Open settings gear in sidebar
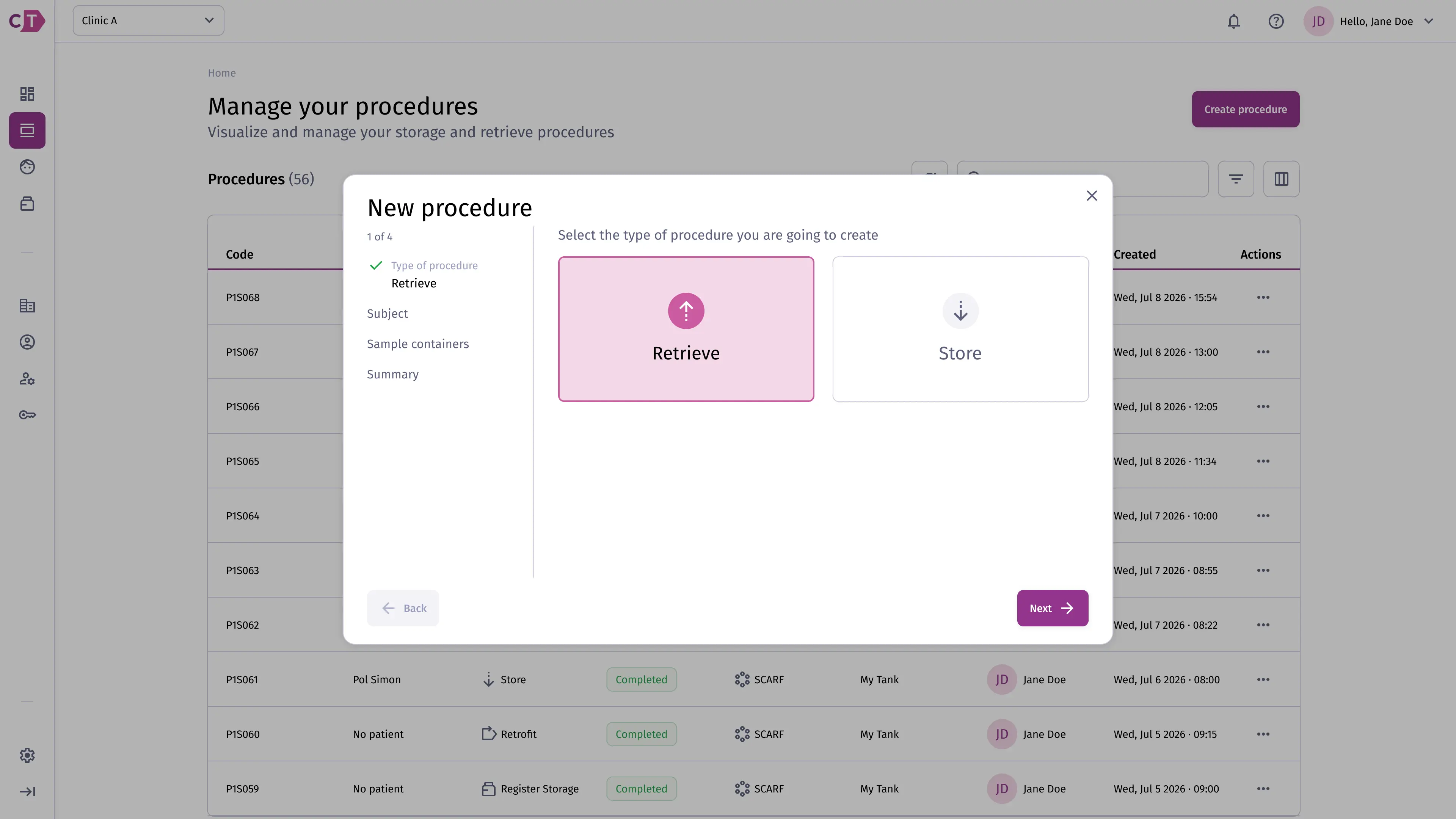 click(x=27, y=755)
